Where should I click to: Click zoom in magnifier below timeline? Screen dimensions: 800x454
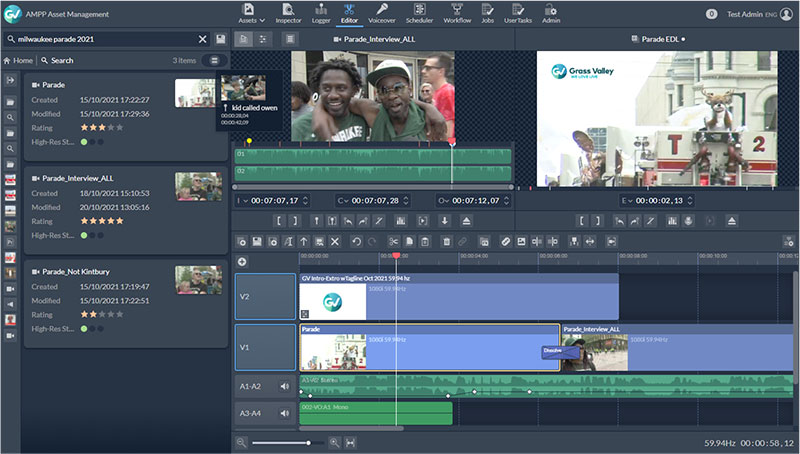point(334,443)
